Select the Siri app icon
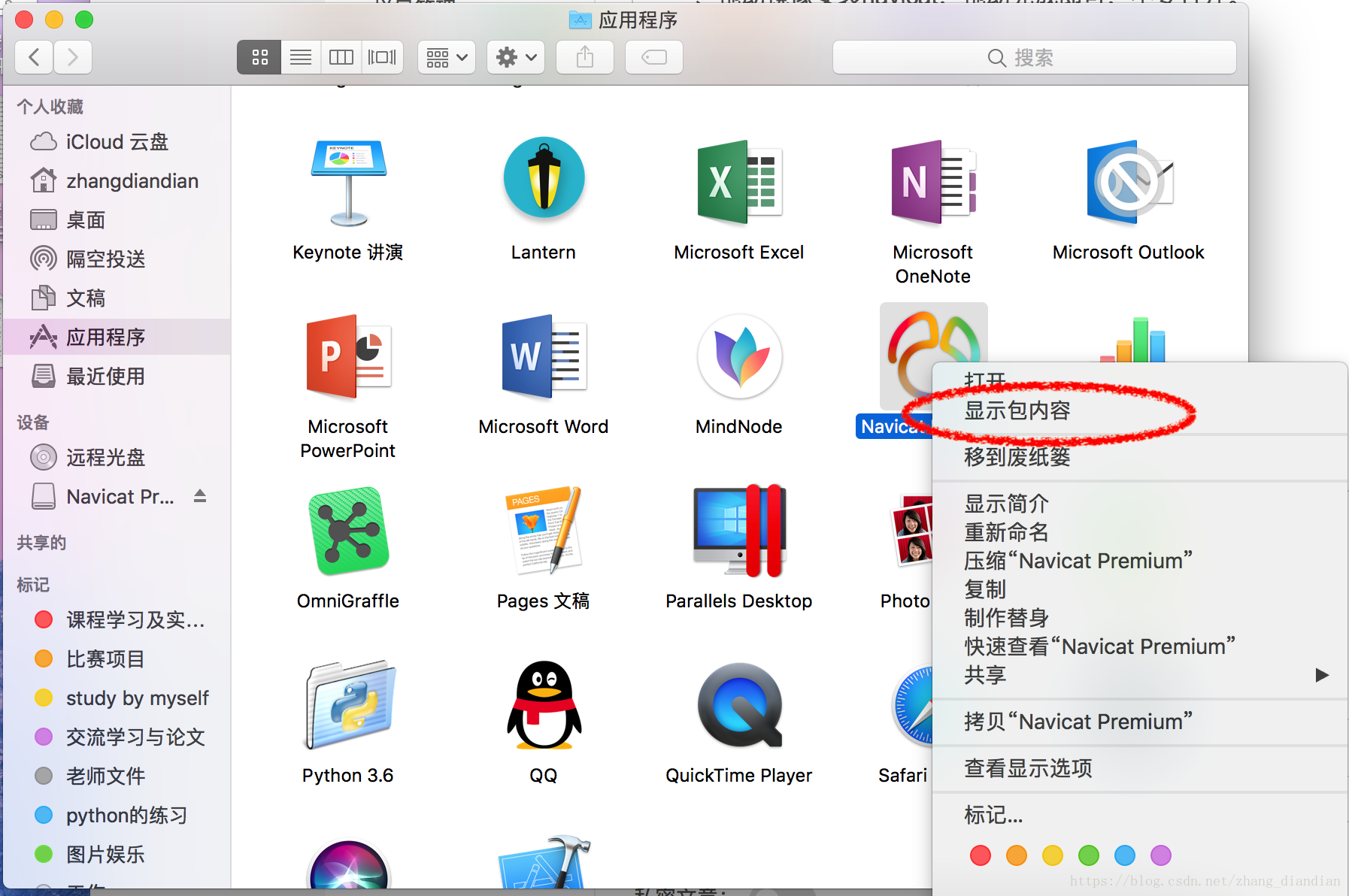The width and height of the screenshot is (1349, 896). tap(348, 864)
